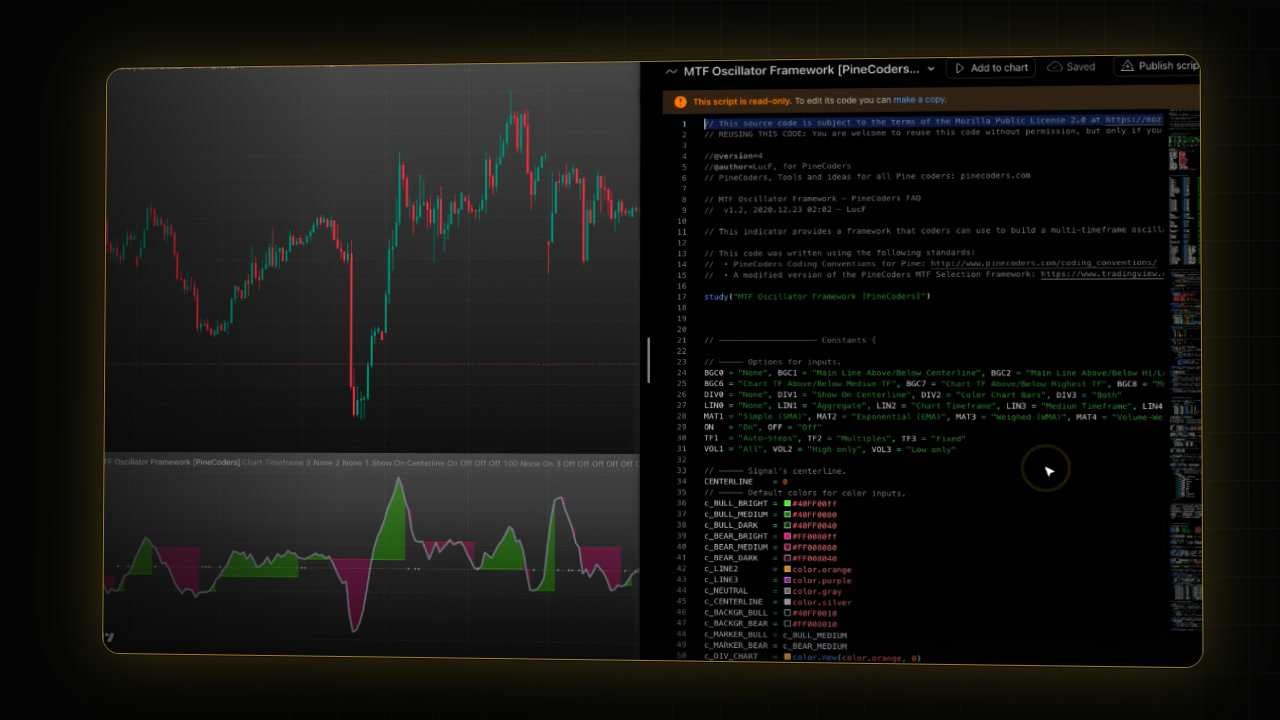Screen dimensions: 1280x720
Task: Click the Publish script button
Action: (x=1159, y=66)
